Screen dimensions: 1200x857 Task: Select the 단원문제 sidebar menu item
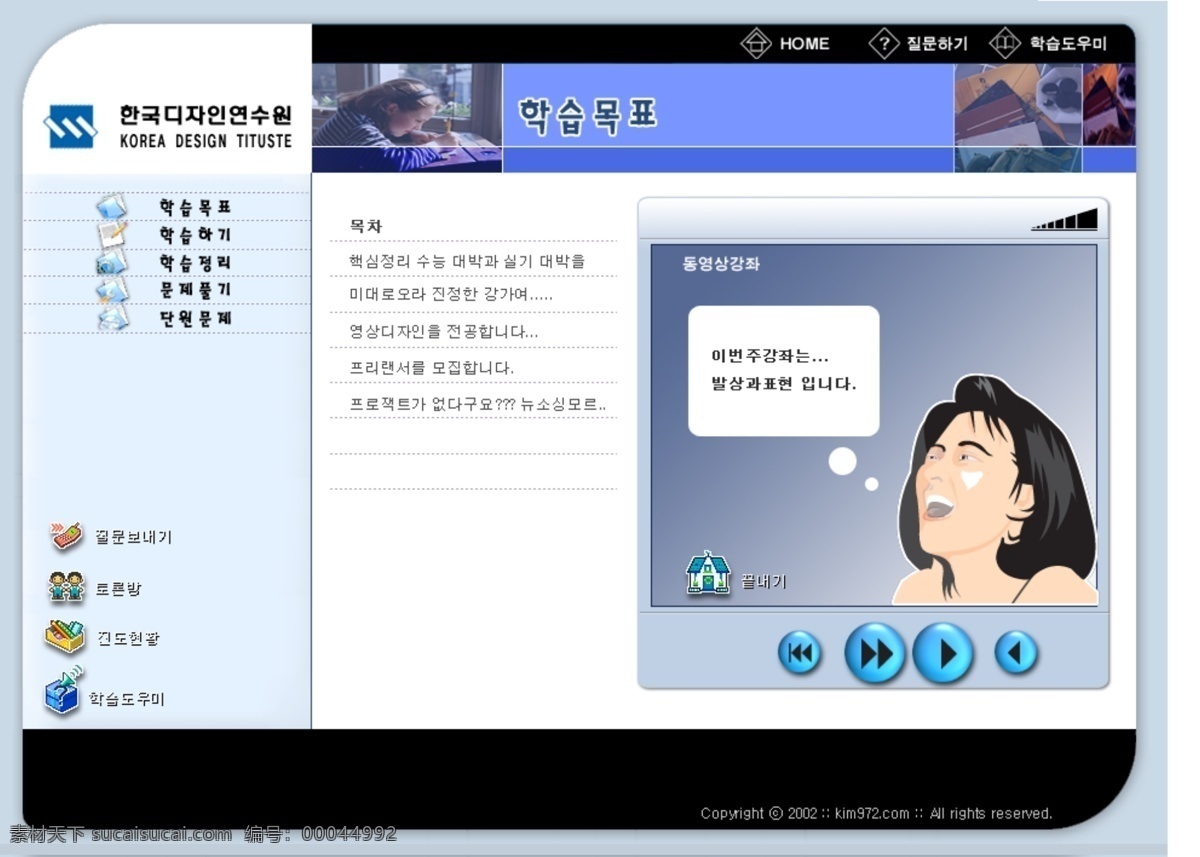click(x=195, y=318)
